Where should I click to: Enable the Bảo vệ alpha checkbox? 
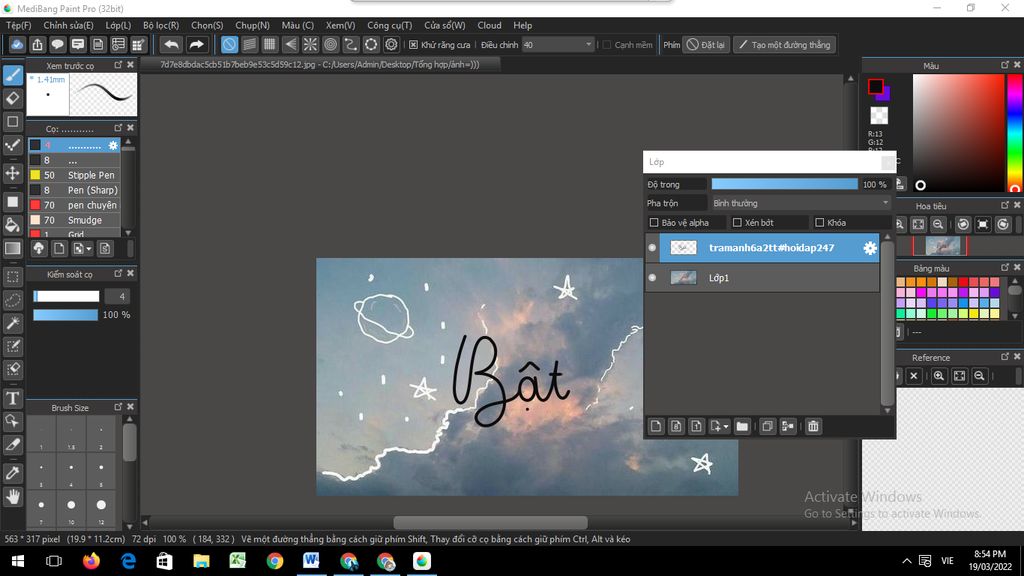click(654, 223)
